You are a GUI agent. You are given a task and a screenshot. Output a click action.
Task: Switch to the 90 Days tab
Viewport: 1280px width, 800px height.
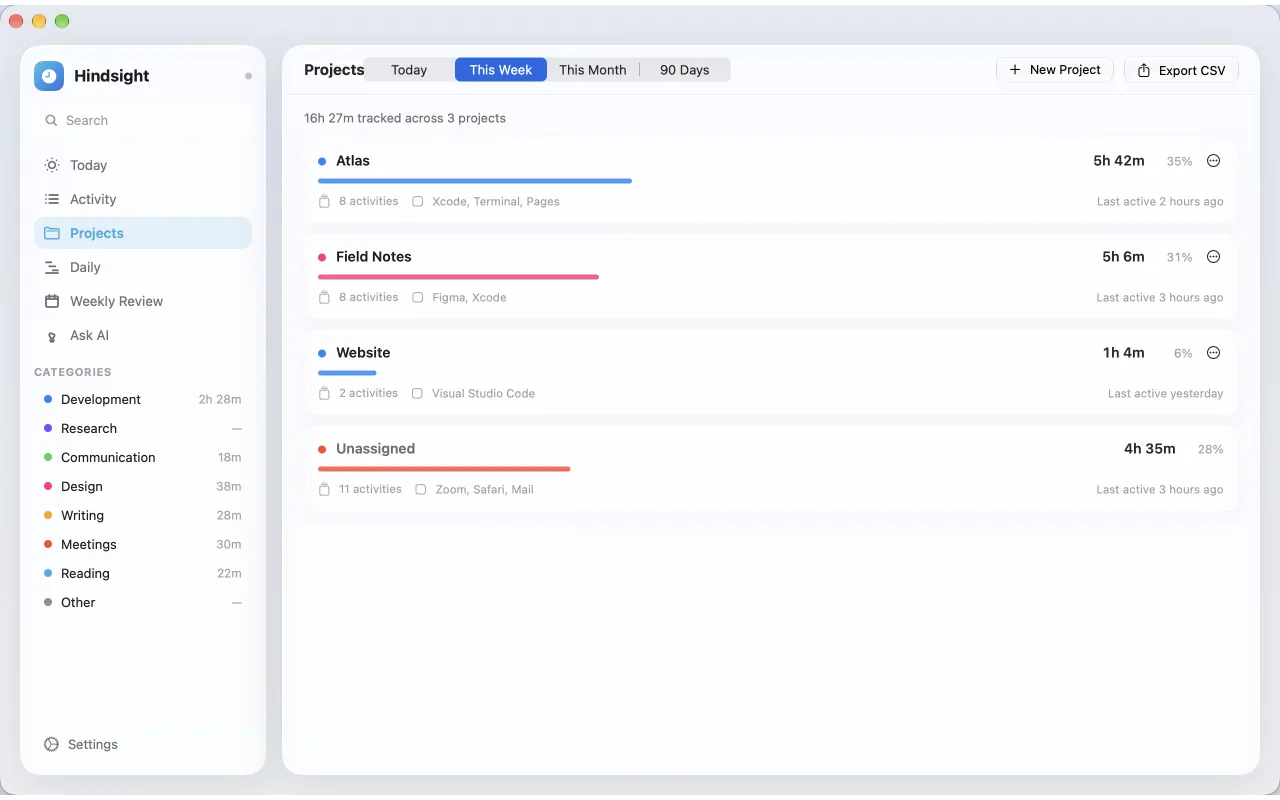[x=685, y=70]
